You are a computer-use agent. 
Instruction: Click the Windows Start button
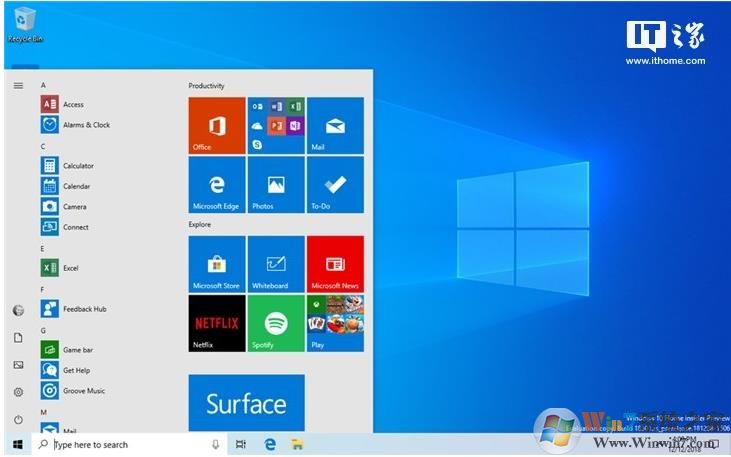[18, 444]
